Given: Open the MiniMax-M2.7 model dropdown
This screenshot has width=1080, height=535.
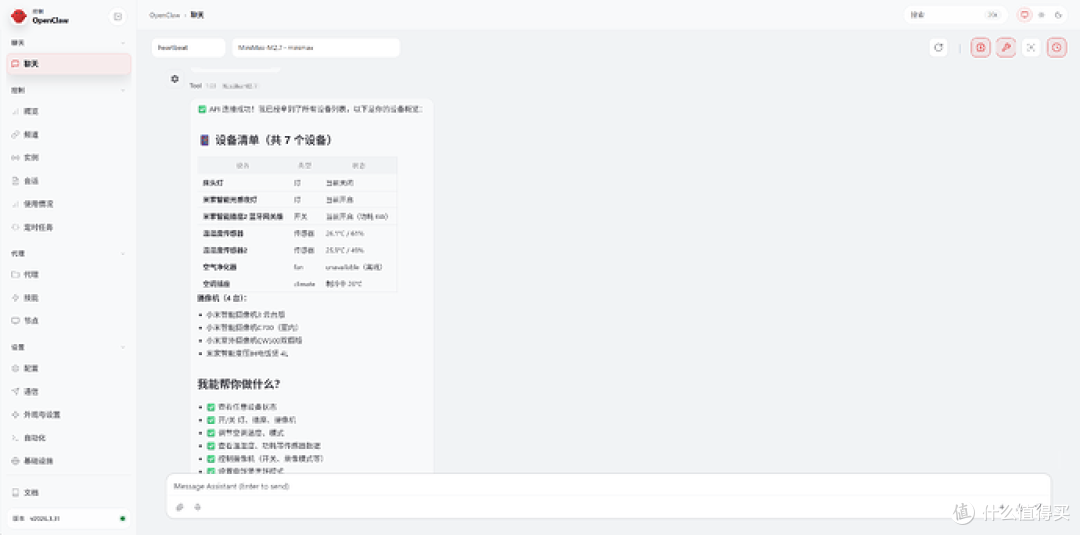Looking at the screenshot, I should click(x=316, y=48).
